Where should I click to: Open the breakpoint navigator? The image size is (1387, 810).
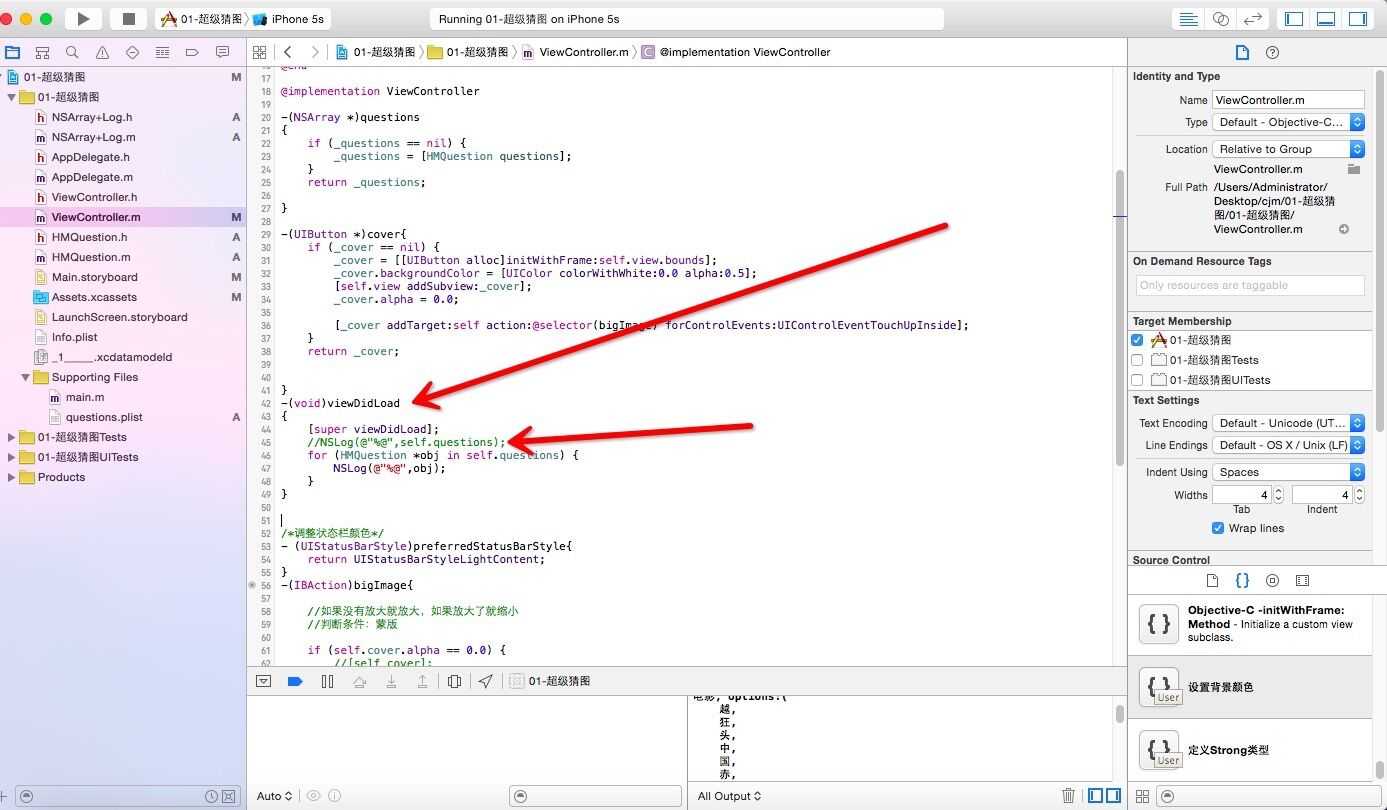(x=192, y=52)
